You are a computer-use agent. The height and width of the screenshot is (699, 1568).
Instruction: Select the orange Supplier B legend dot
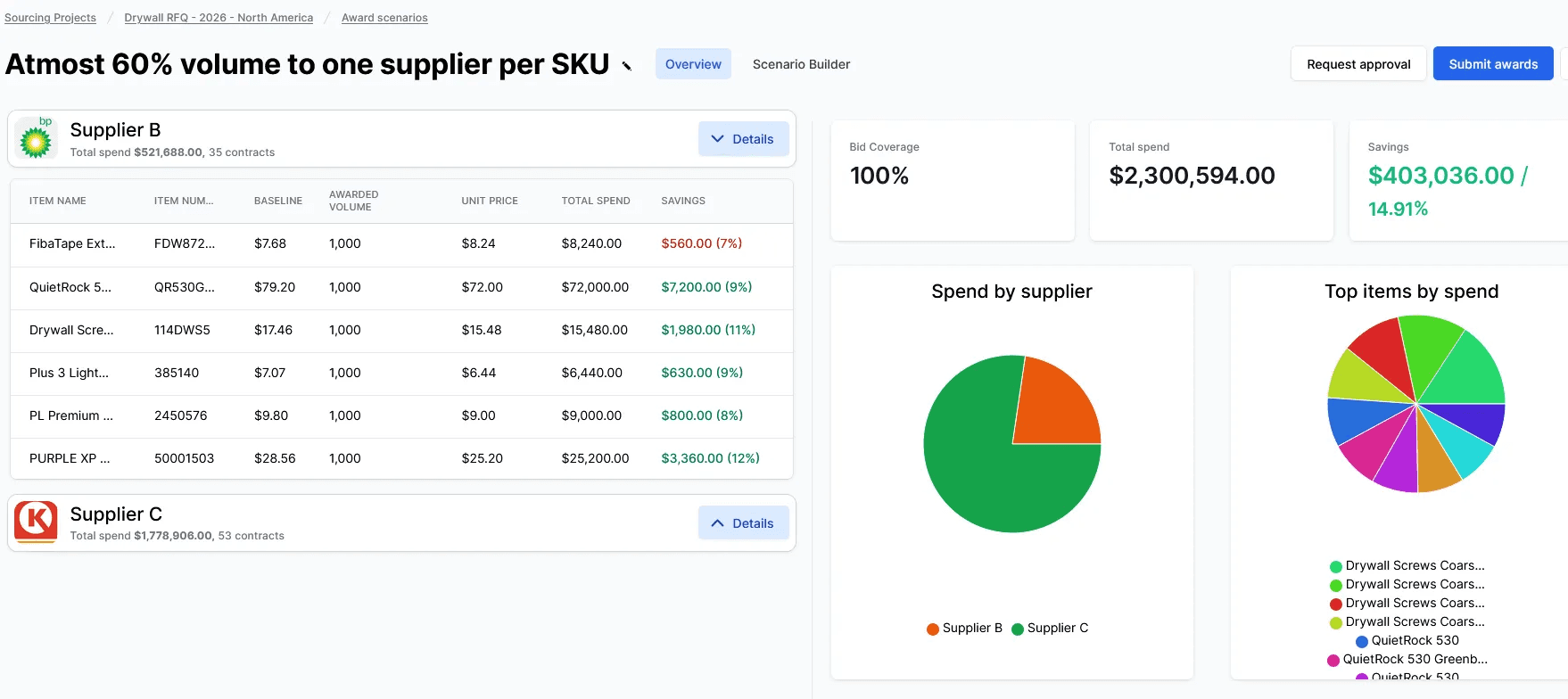coord(933,629)
